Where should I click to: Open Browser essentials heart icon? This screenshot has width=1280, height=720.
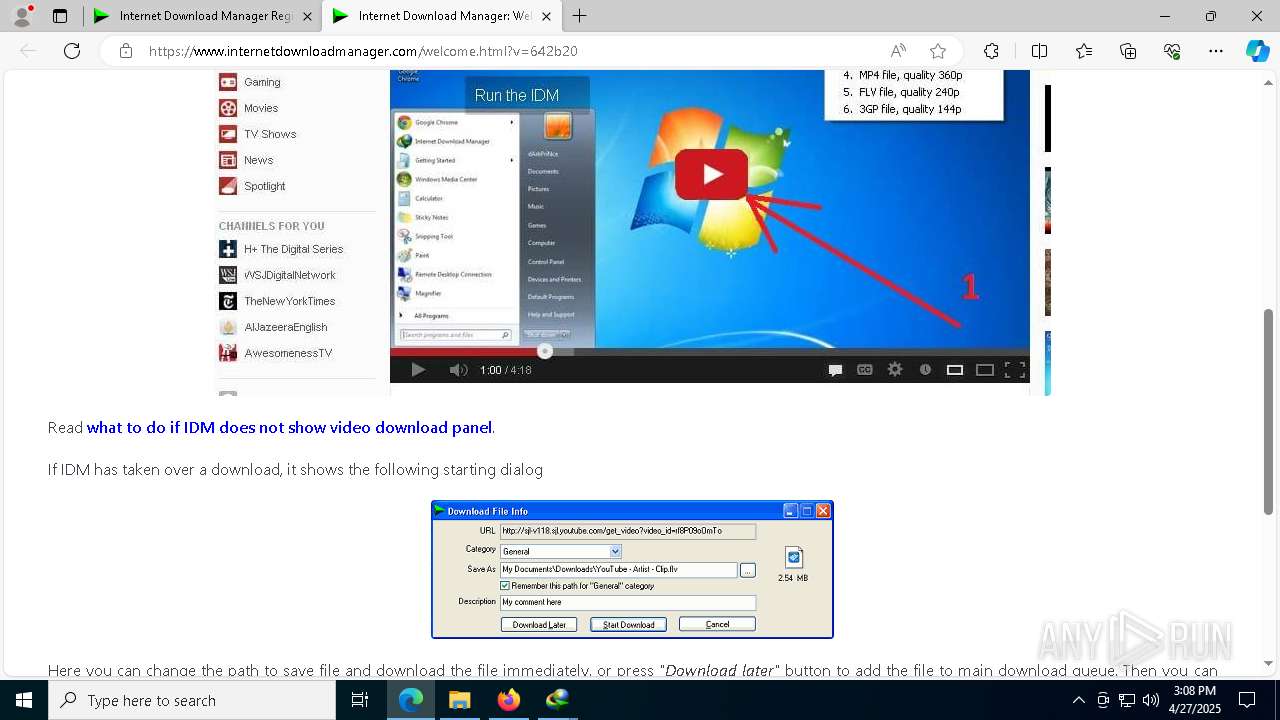point(1172,51)
